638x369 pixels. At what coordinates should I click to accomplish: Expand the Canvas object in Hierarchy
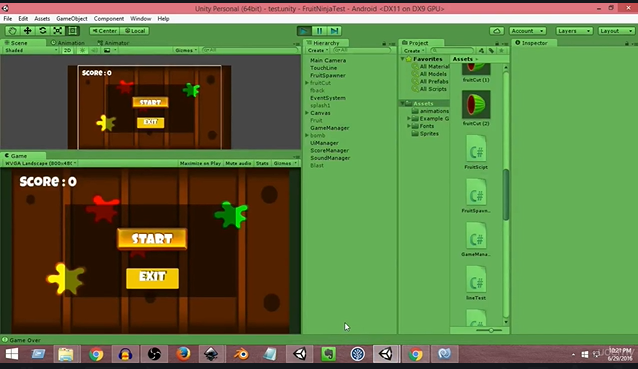click(x=307, y=113)
